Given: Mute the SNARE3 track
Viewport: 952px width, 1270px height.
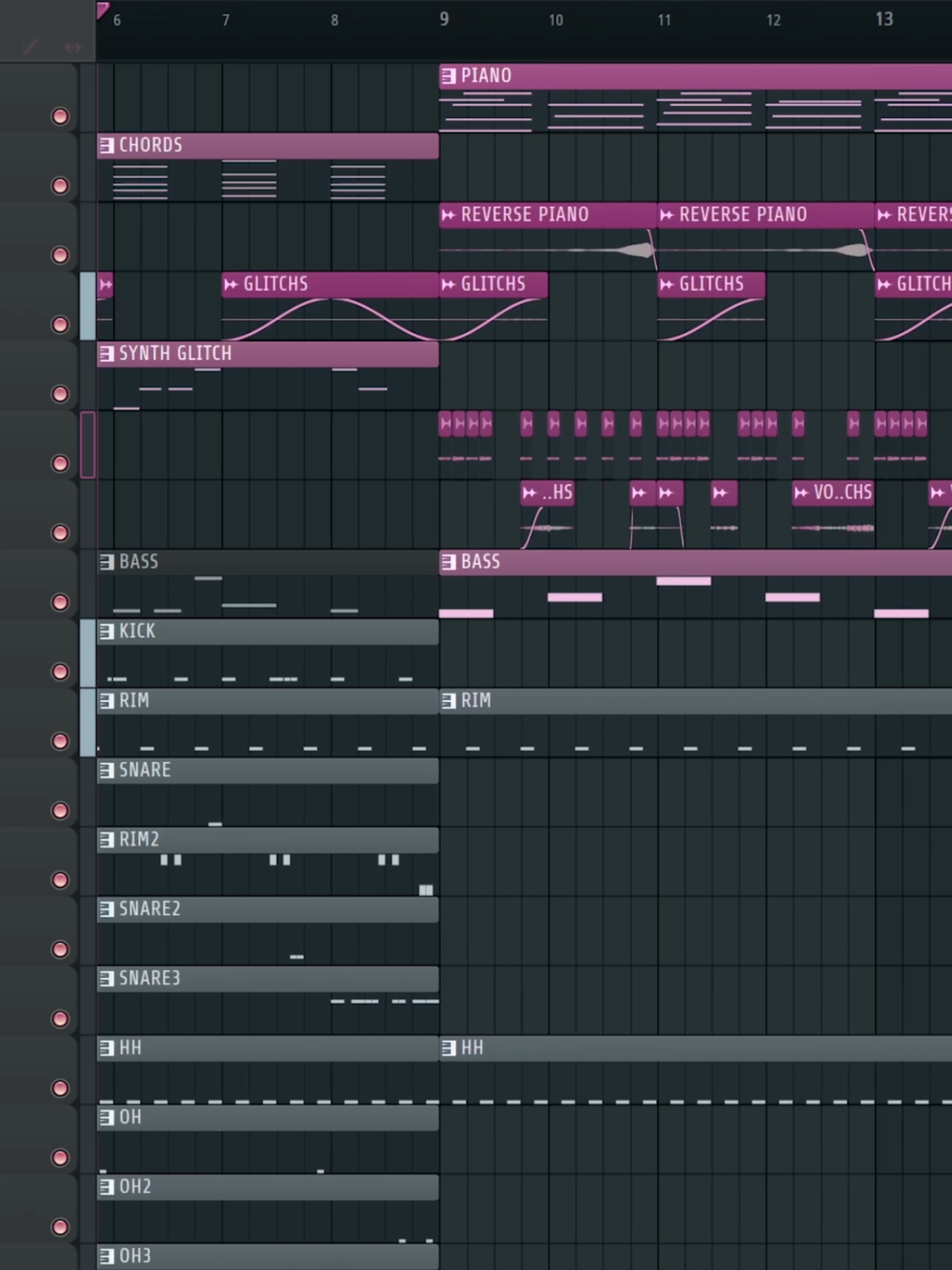Looking at the screenshot, I should [60, 1019].
